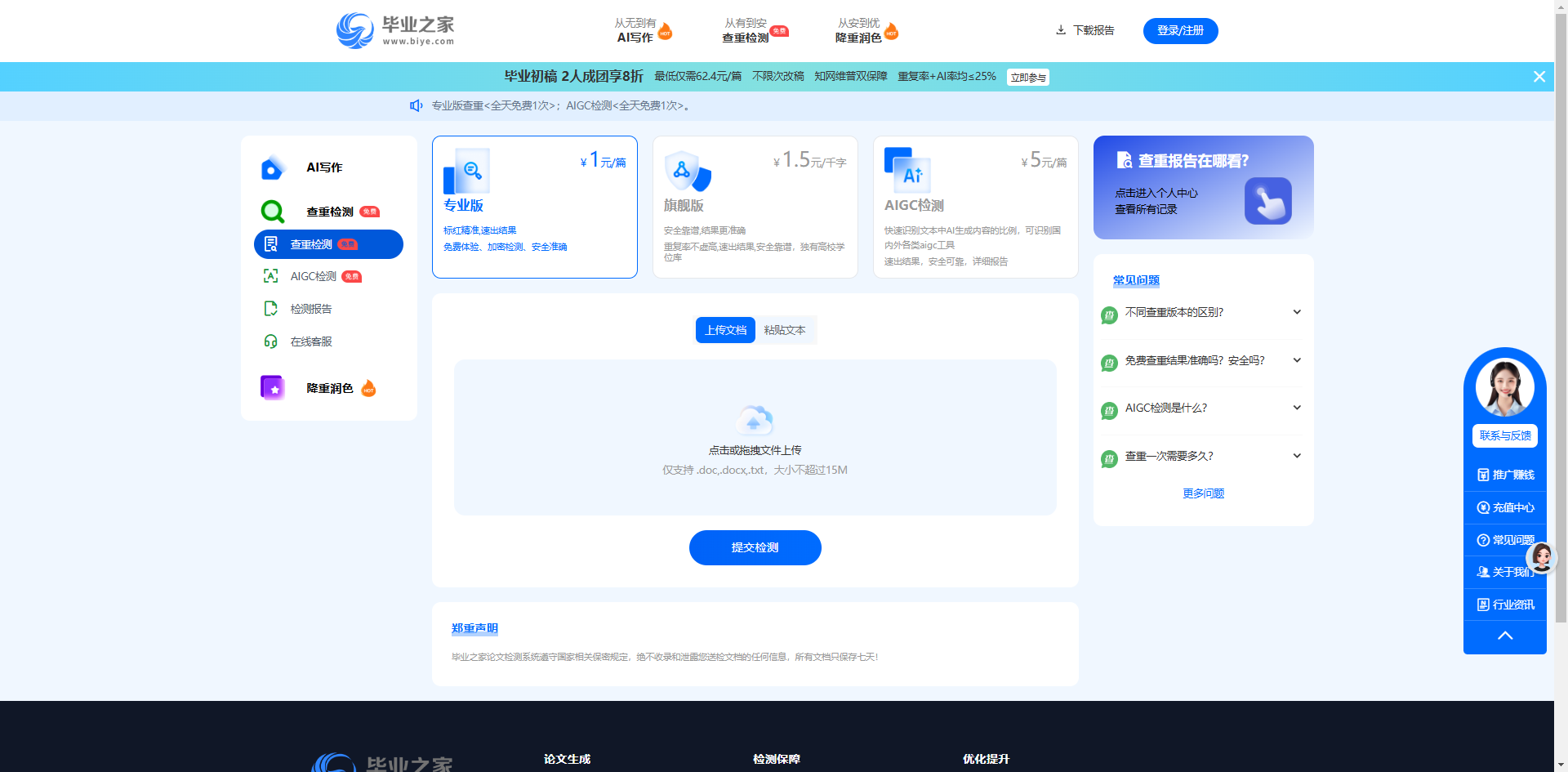Click the back-to-top arrow
The width and height of the screenshot is (1568, 772).
[1505, 636]
